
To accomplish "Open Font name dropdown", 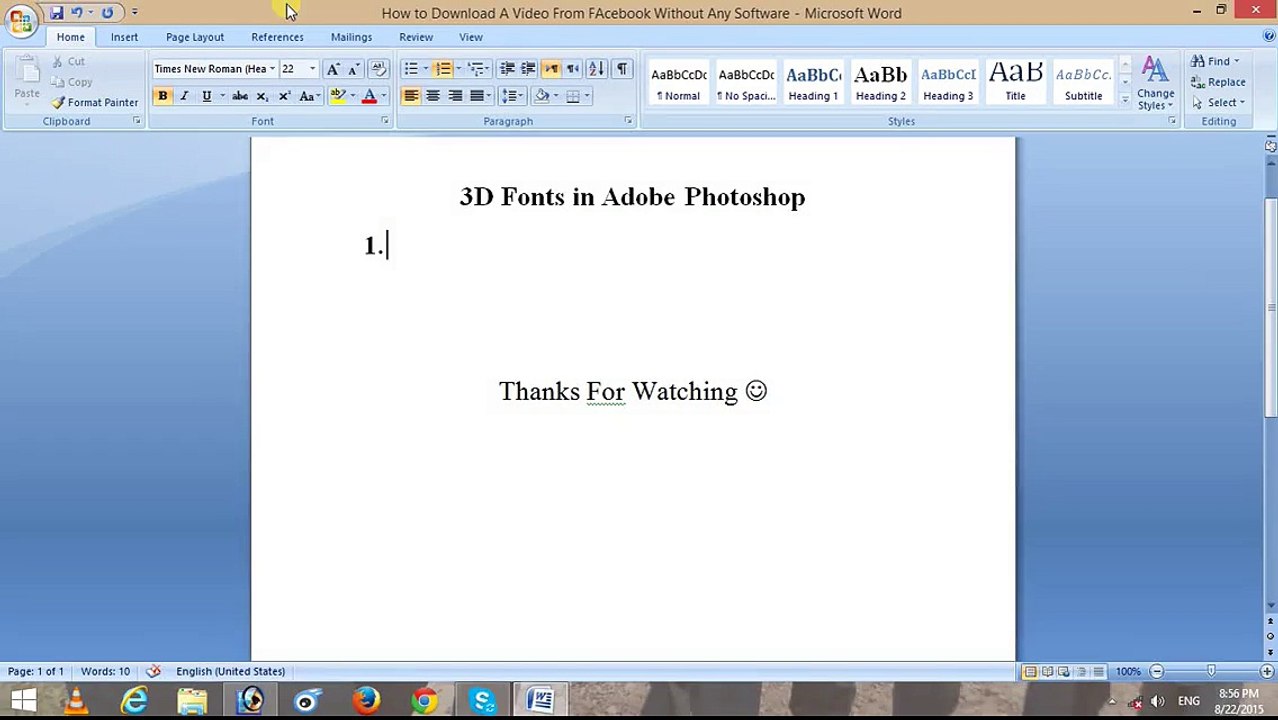I will (272, 69).
